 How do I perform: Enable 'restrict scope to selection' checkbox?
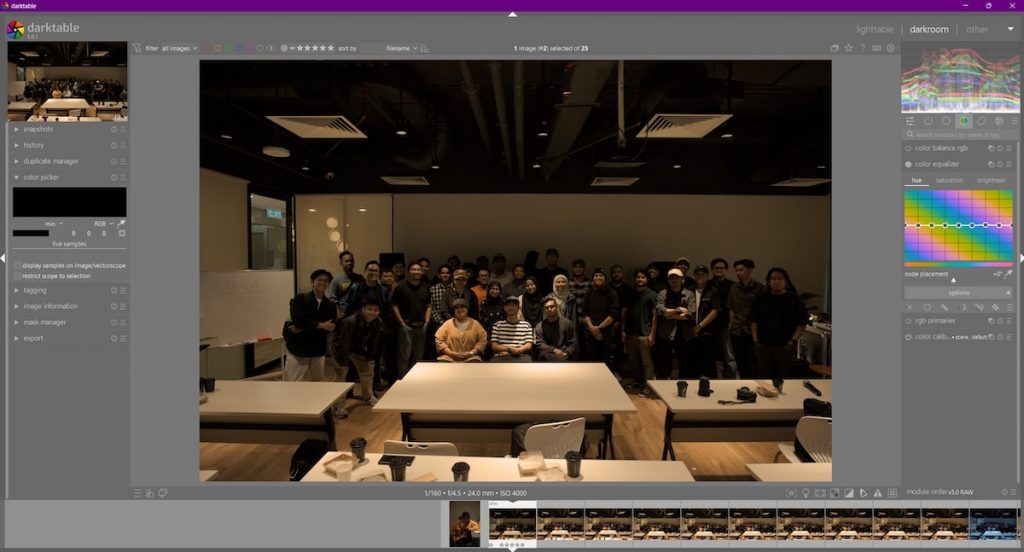click(x=18, y=276)
